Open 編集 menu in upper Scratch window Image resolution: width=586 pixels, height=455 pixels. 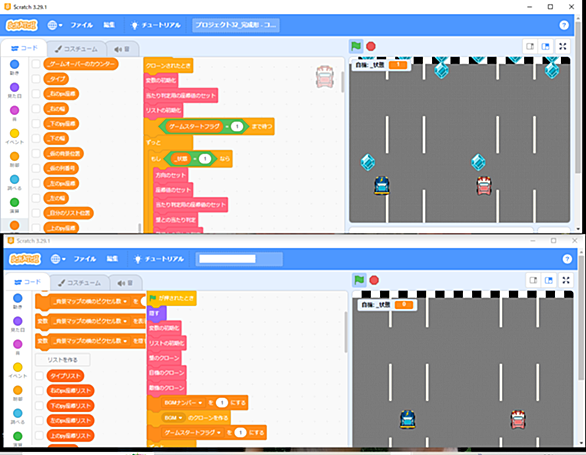pos(109,25)
